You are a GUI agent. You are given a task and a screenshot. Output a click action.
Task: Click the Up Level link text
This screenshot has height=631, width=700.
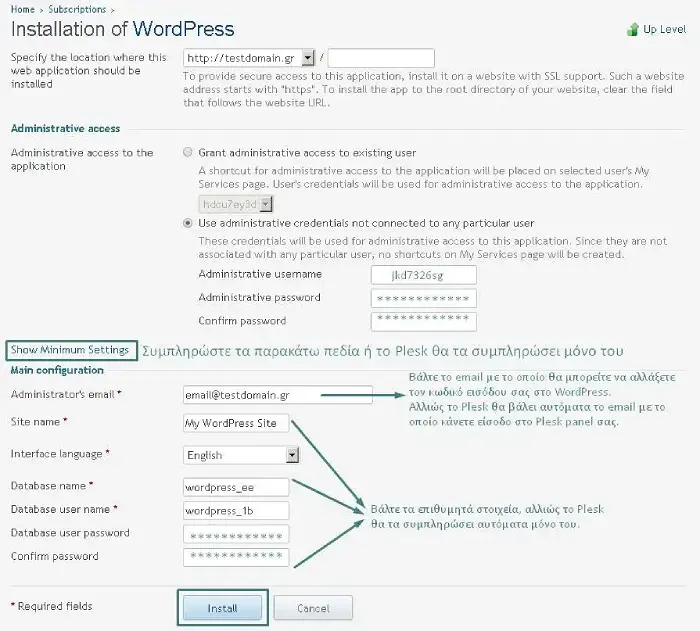(664, 29)
